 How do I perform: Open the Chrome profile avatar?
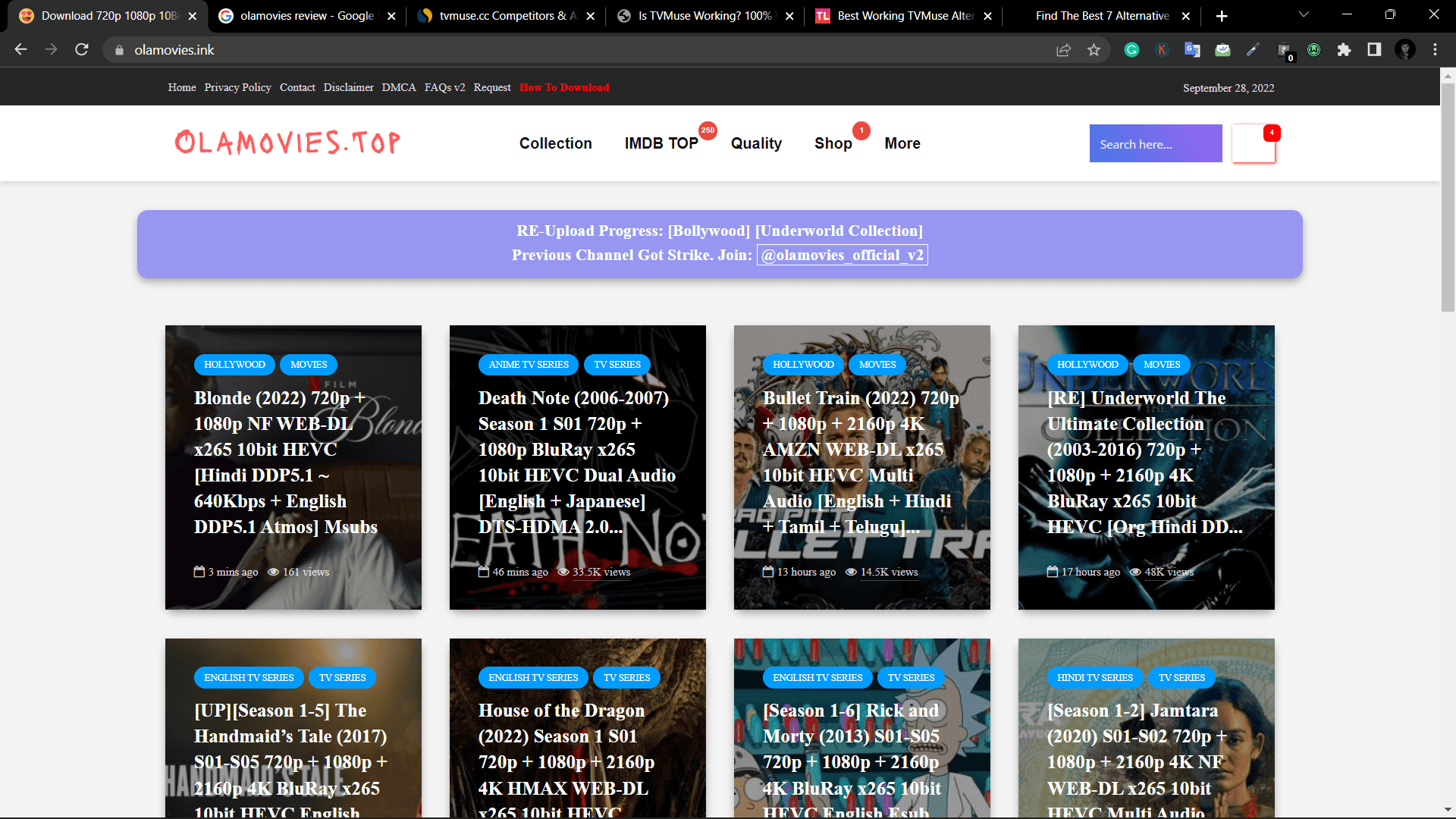tap(1405, 50)
